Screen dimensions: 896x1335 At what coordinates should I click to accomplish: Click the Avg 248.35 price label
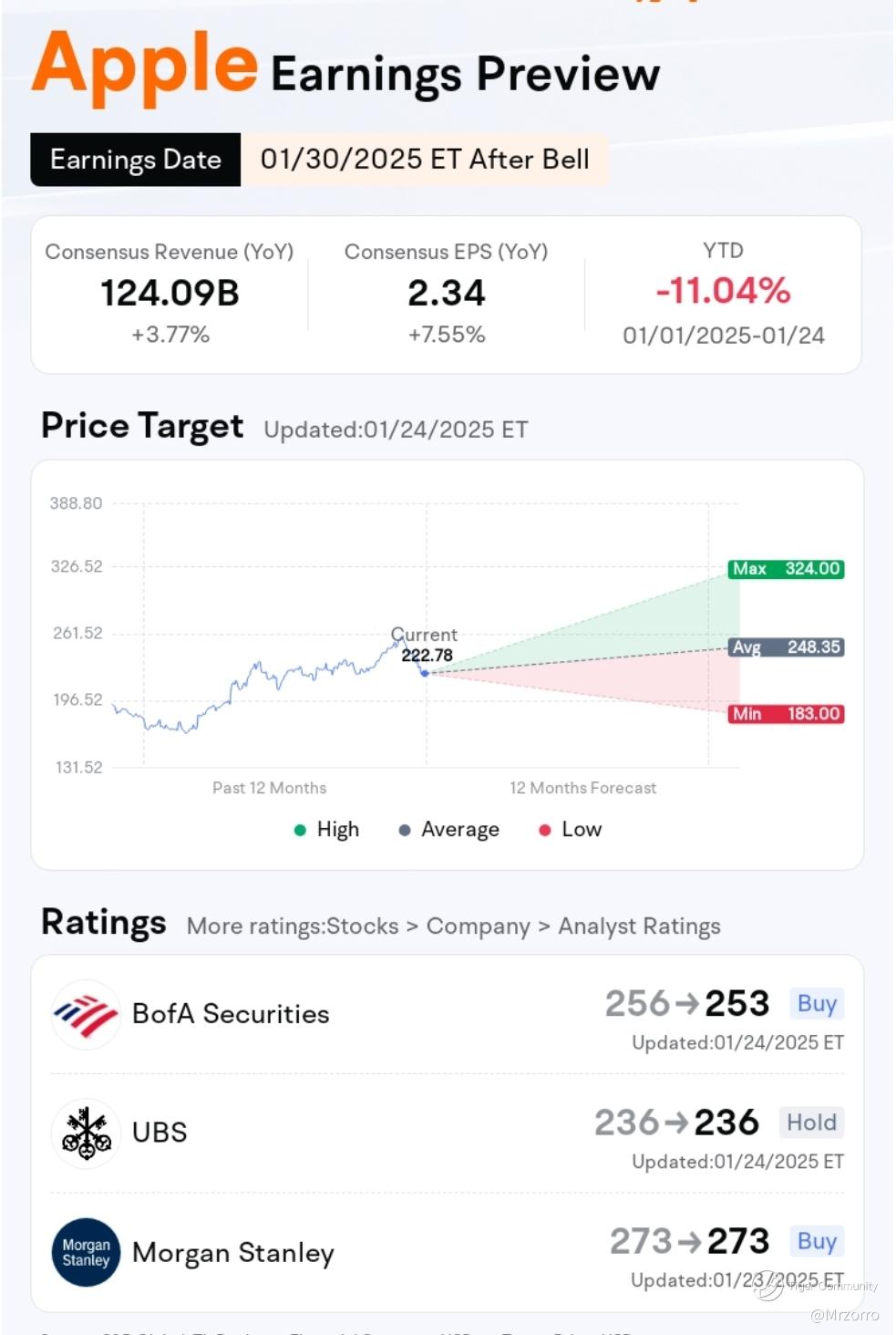coord(786,647)
